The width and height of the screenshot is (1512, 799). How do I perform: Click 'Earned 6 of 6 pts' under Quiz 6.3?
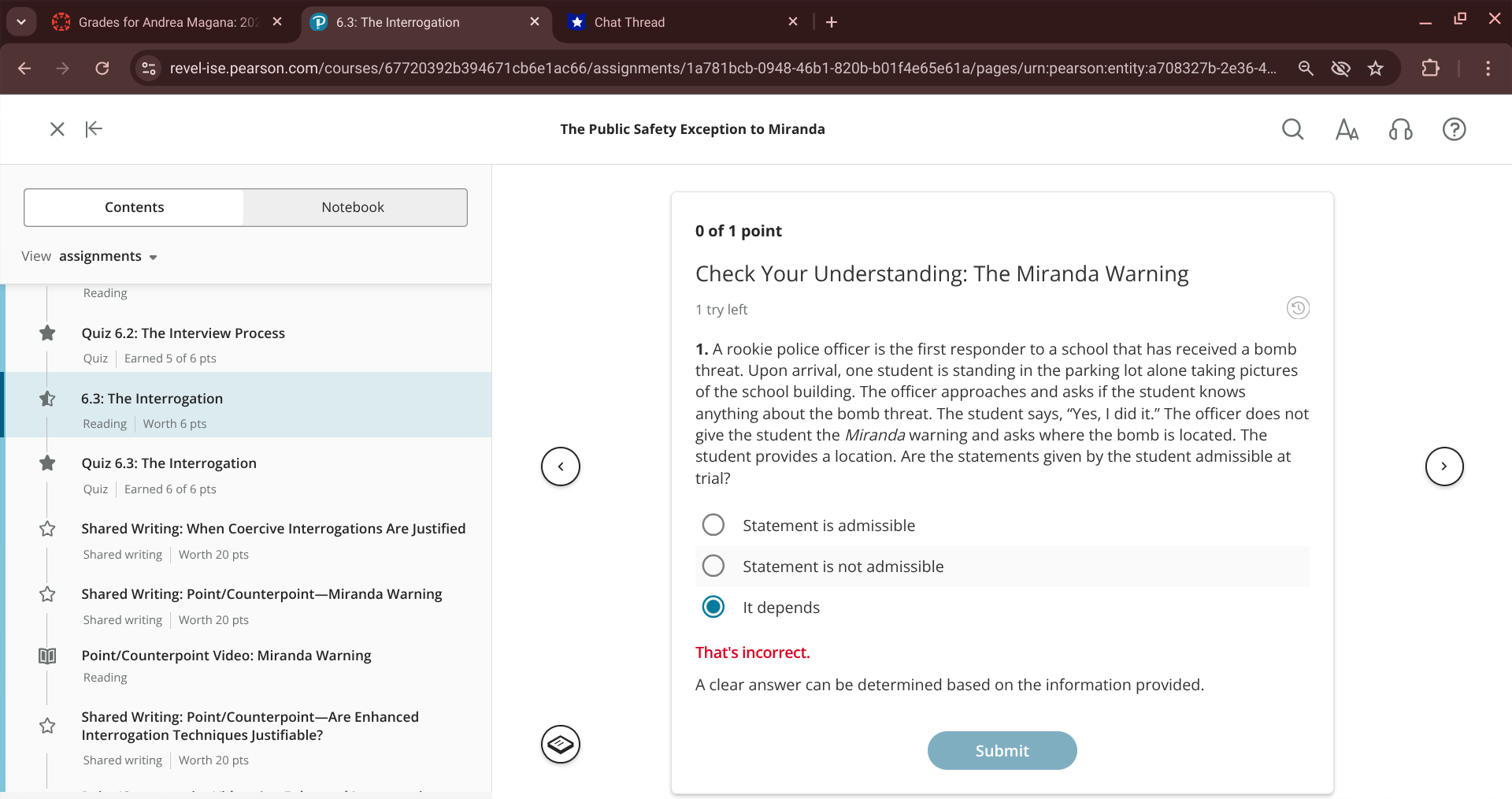170,489
